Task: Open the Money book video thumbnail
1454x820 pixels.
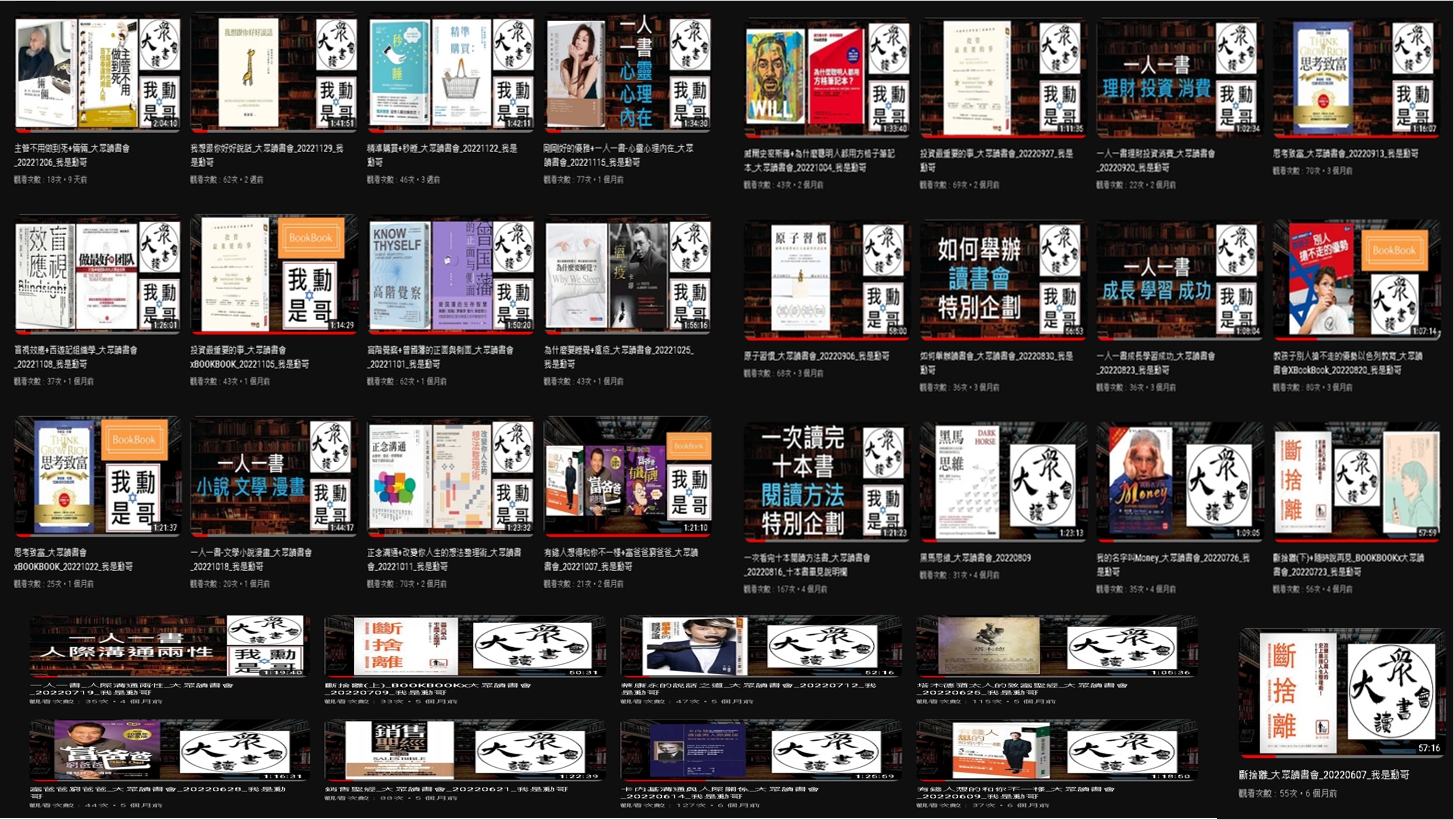Action: (1179, 481)
